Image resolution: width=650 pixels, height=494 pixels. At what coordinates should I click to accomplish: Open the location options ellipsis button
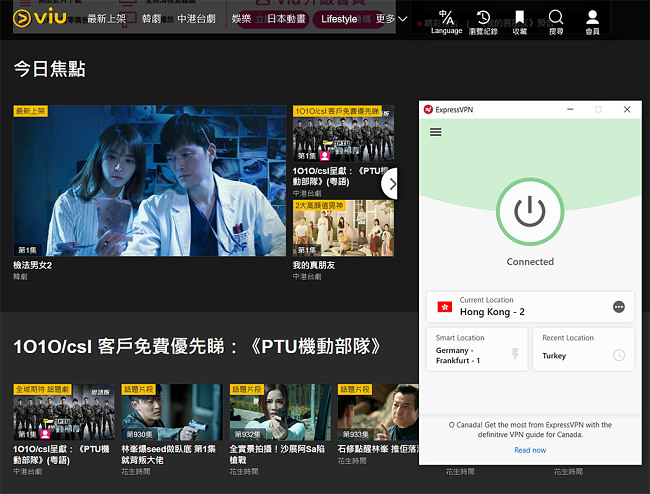[x=618, y=307]
